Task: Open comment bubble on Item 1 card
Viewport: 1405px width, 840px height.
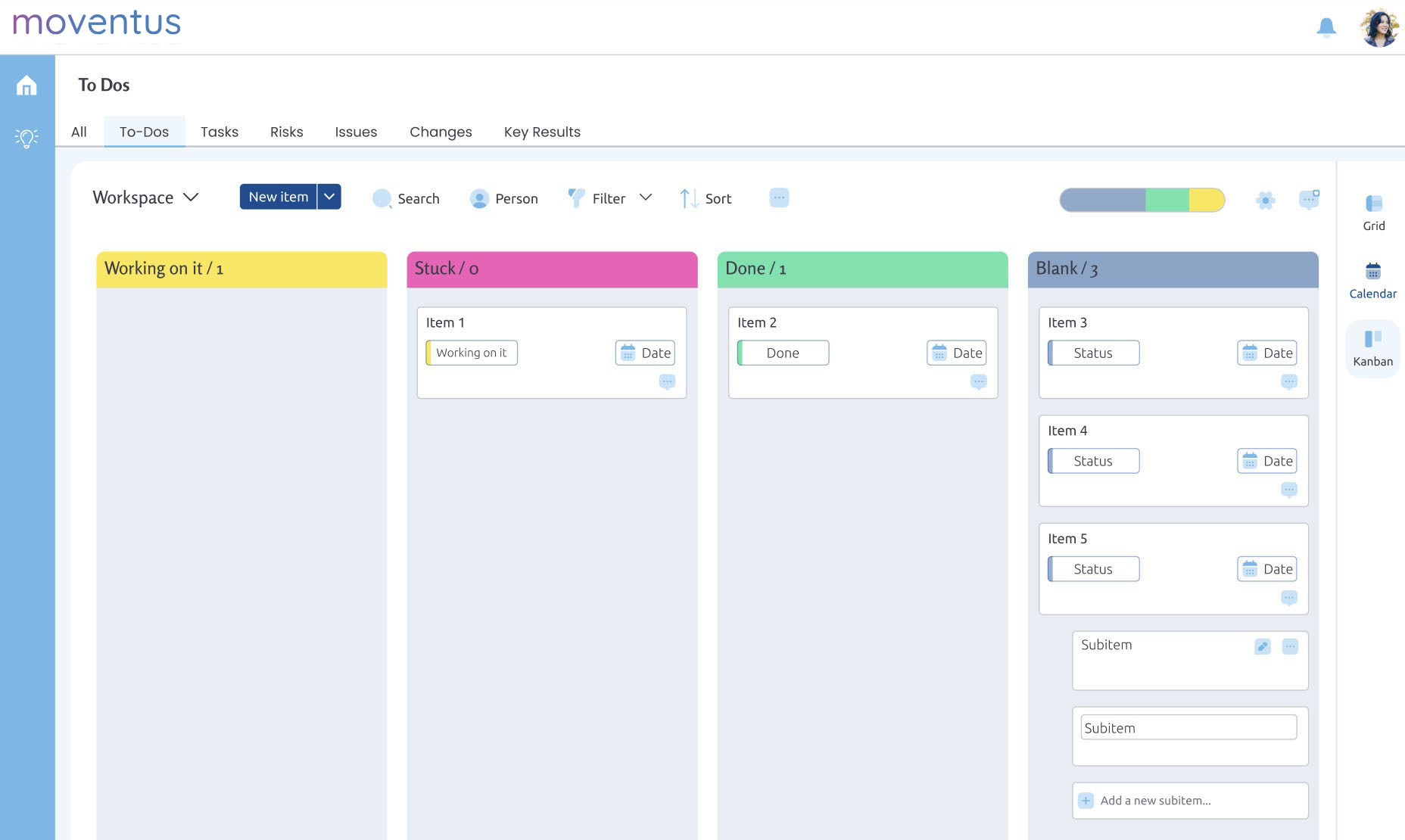Action: (667, 381)
